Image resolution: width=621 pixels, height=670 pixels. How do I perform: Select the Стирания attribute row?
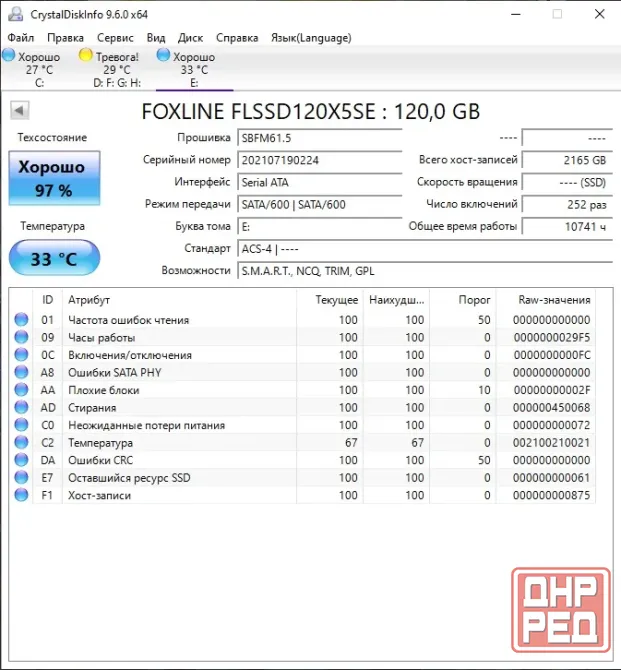tap(303, 407)
